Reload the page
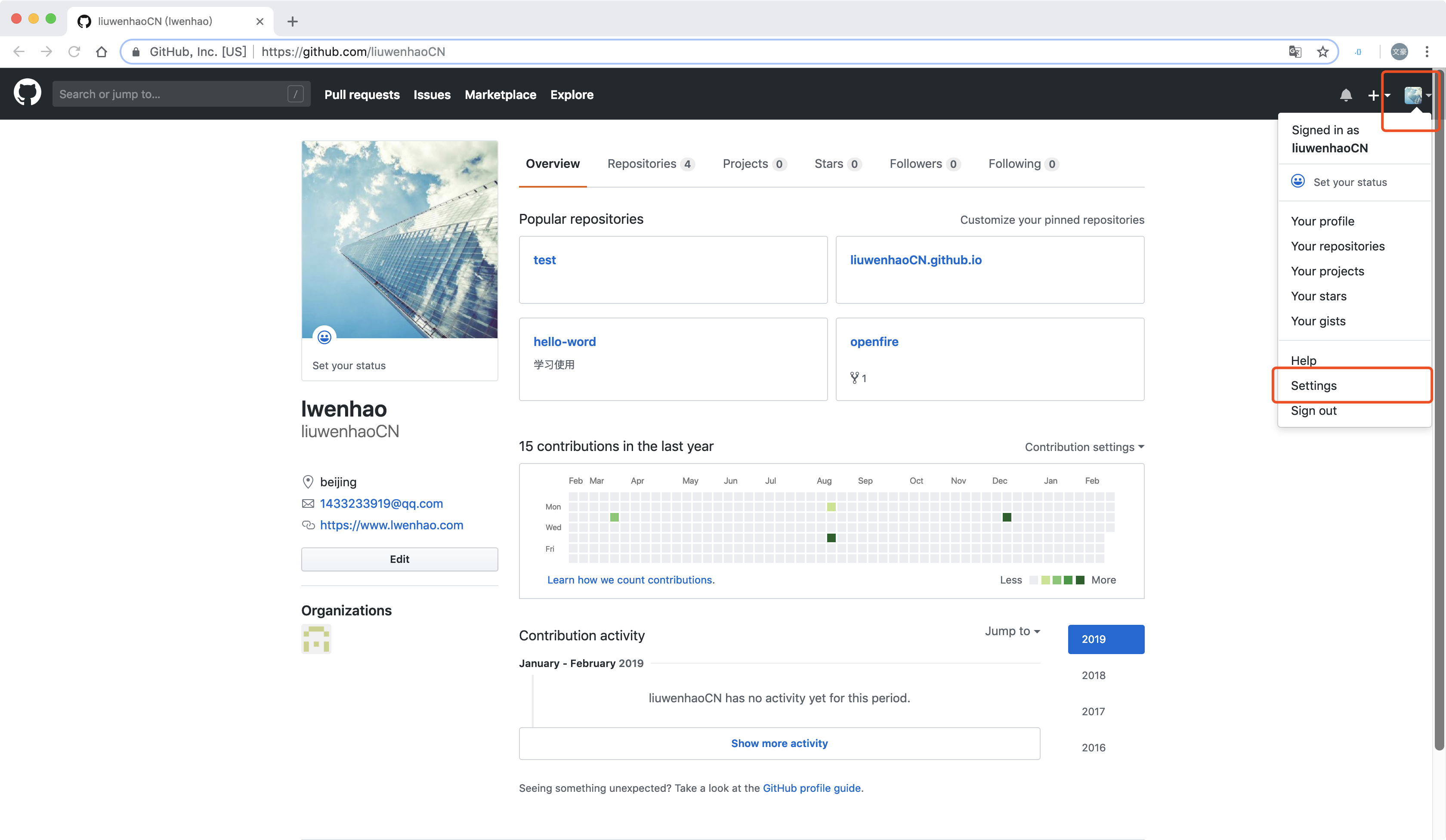Screen dimensions: 1446x840 coord(74,52)
